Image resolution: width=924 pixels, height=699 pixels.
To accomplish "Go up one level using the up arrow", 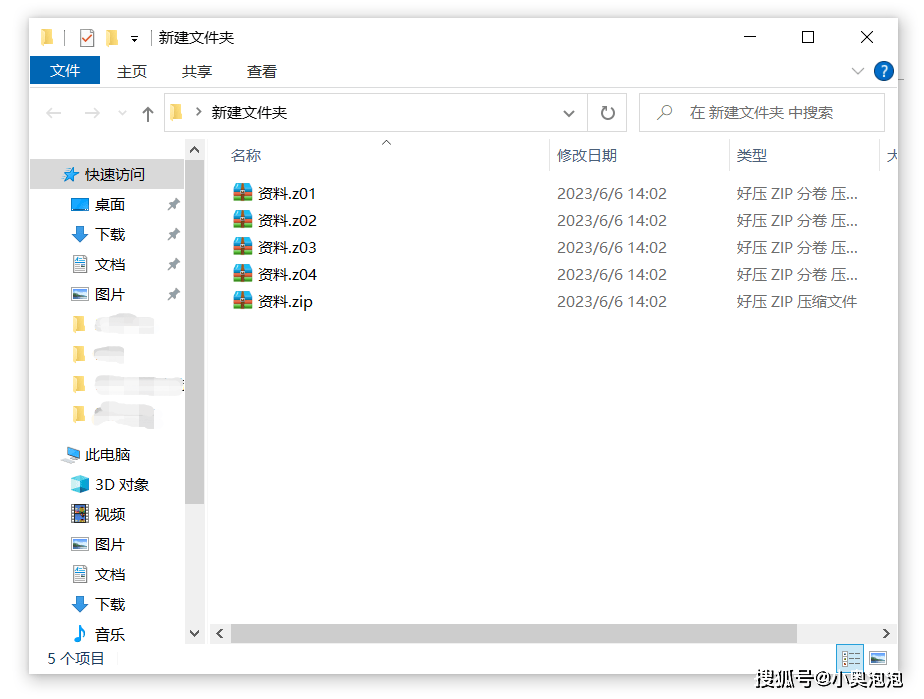I will [x=147, y=112].
